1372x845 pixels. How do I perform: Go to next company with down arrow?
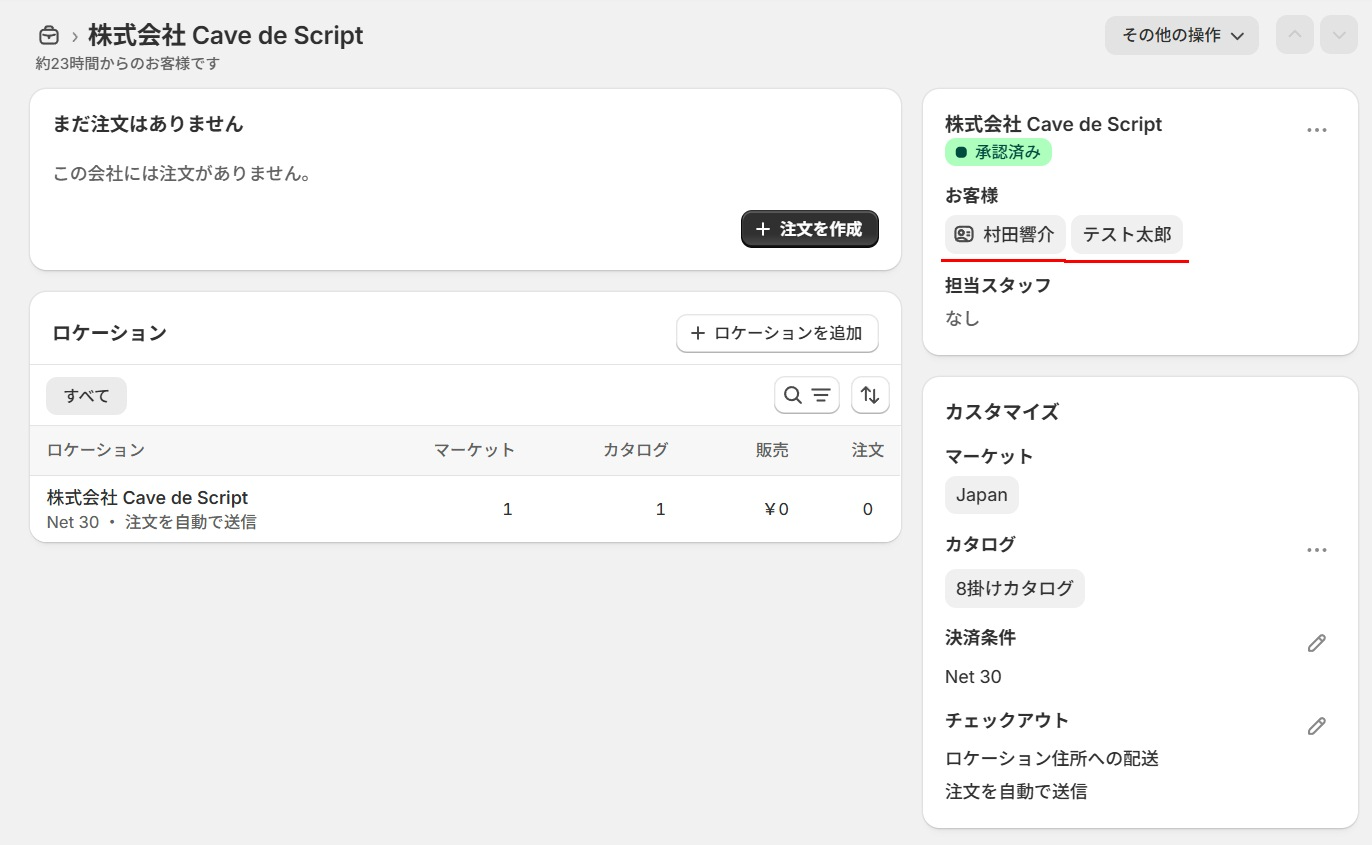pyautogui.click(x=1338, y=35)
